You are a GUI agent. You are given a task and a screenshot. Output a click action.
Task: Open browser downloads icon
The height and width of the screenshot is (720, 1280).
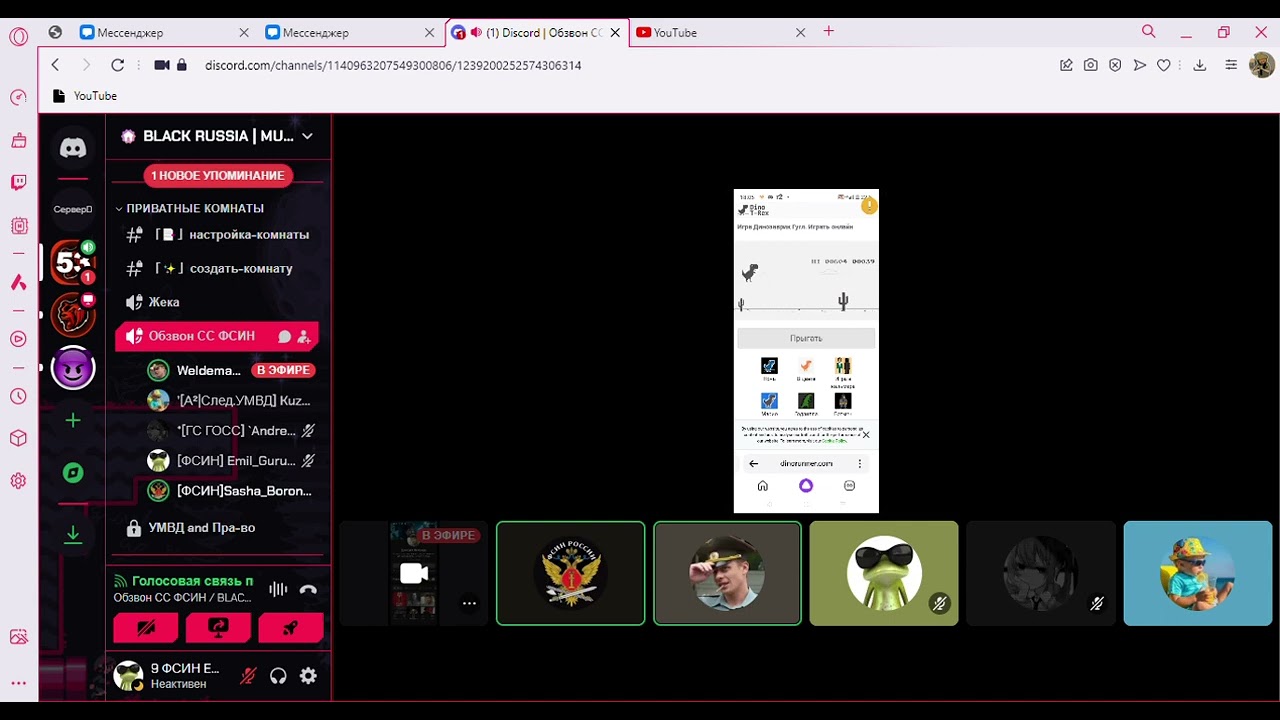pos(1200,65)
